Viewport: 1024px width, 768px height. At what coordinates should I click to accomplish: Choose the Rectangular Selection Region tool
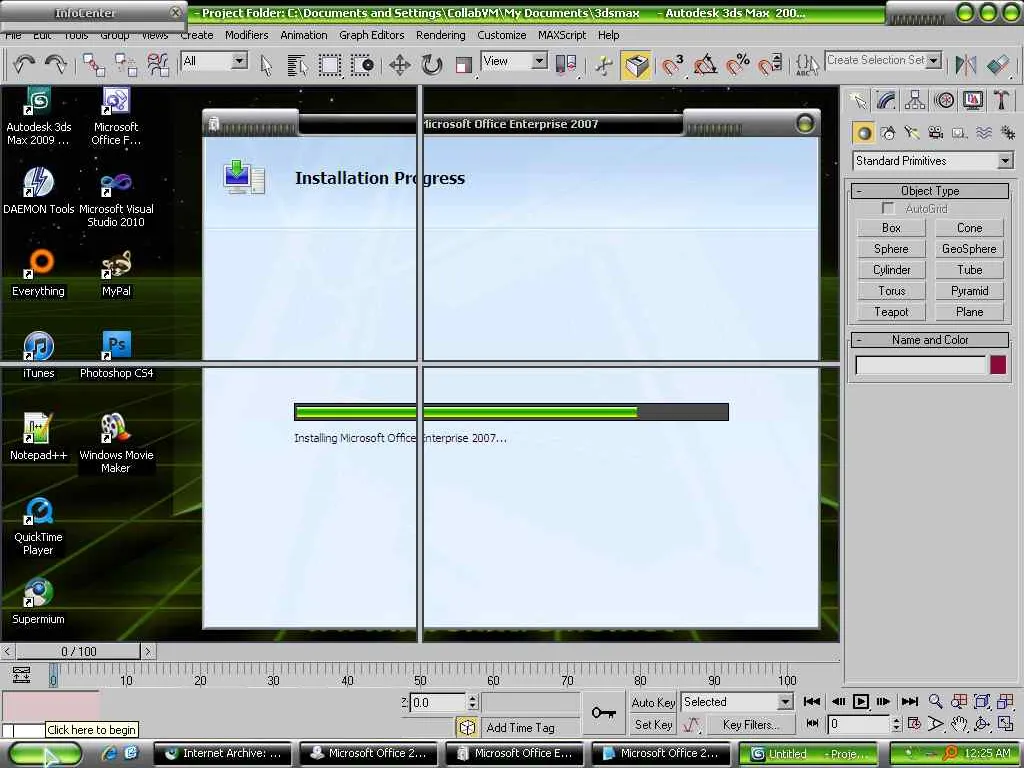[x=330, y=65]
